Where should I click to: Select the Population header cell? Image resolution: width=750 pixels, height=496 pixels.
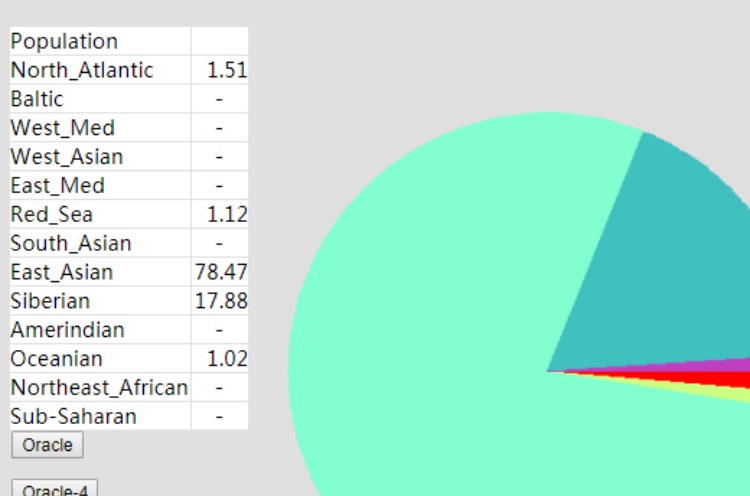(100, 41)
